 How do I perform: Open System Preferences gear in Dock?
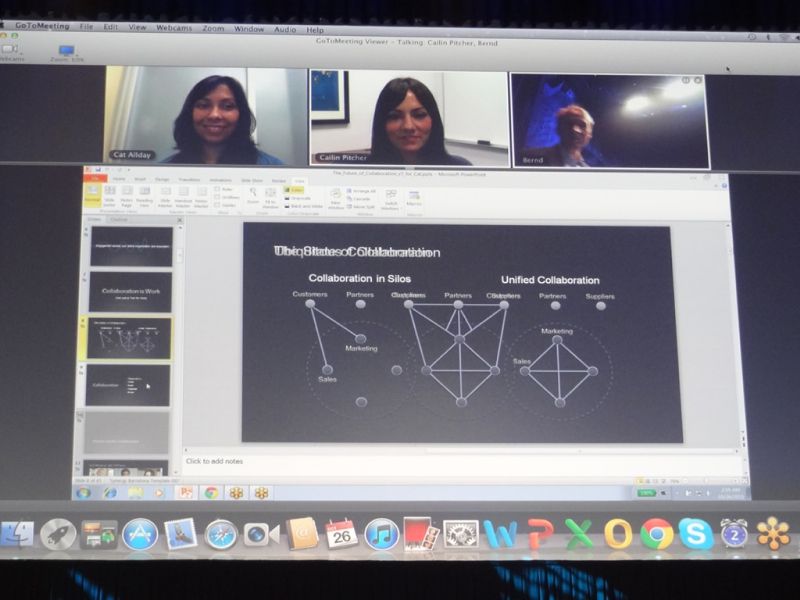point(461,534)
